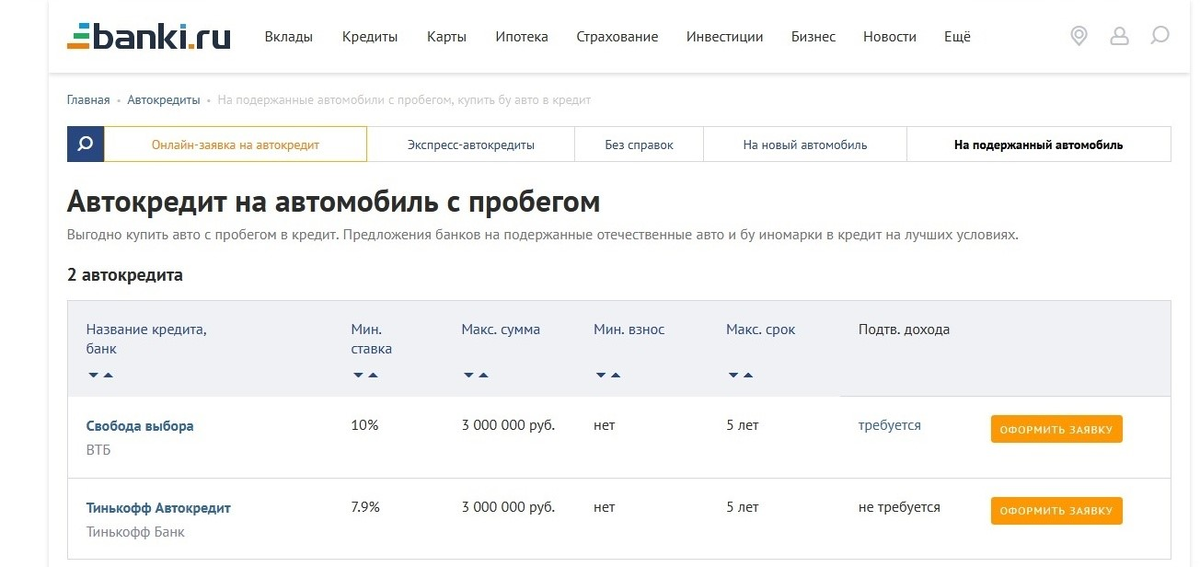
Task: Click 3 000 000 руб. in ВТБ row
Action: 508,425
